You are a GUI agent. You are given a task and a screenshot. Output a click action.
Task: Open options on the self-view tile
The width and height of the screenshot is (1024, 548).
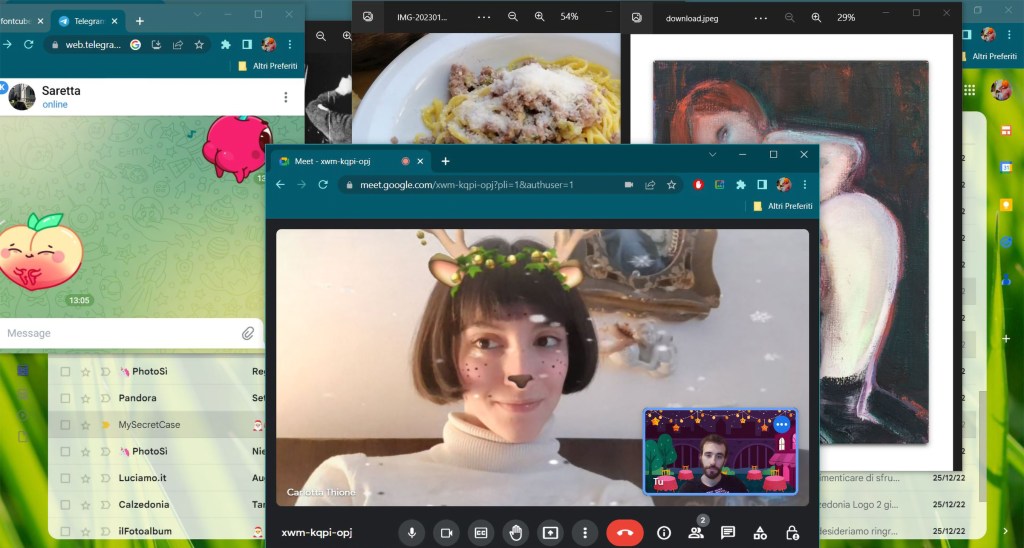coord(782,424)
